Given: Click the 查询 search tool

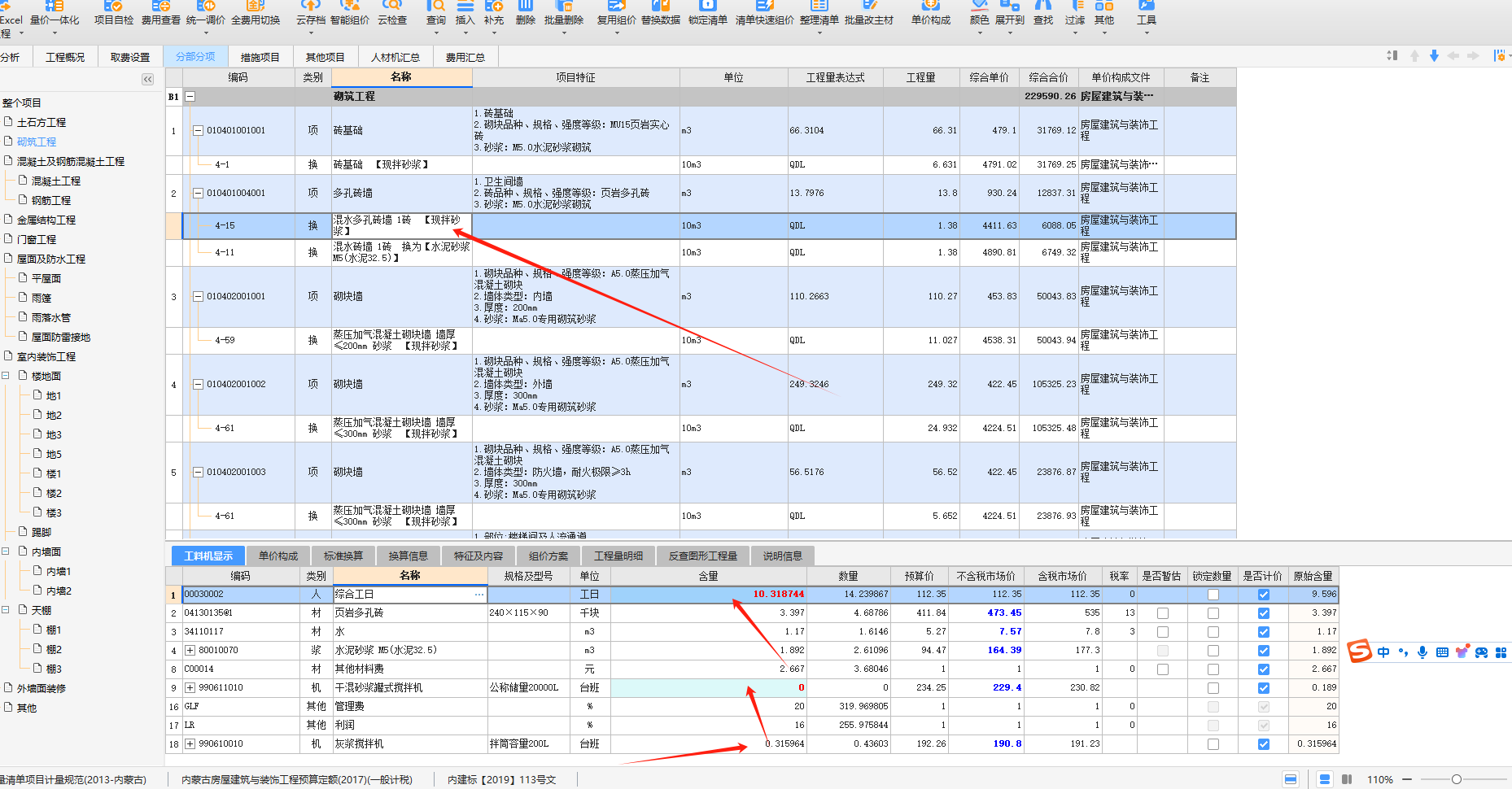Looking at the screenshot, I should [x=436, y=13].
